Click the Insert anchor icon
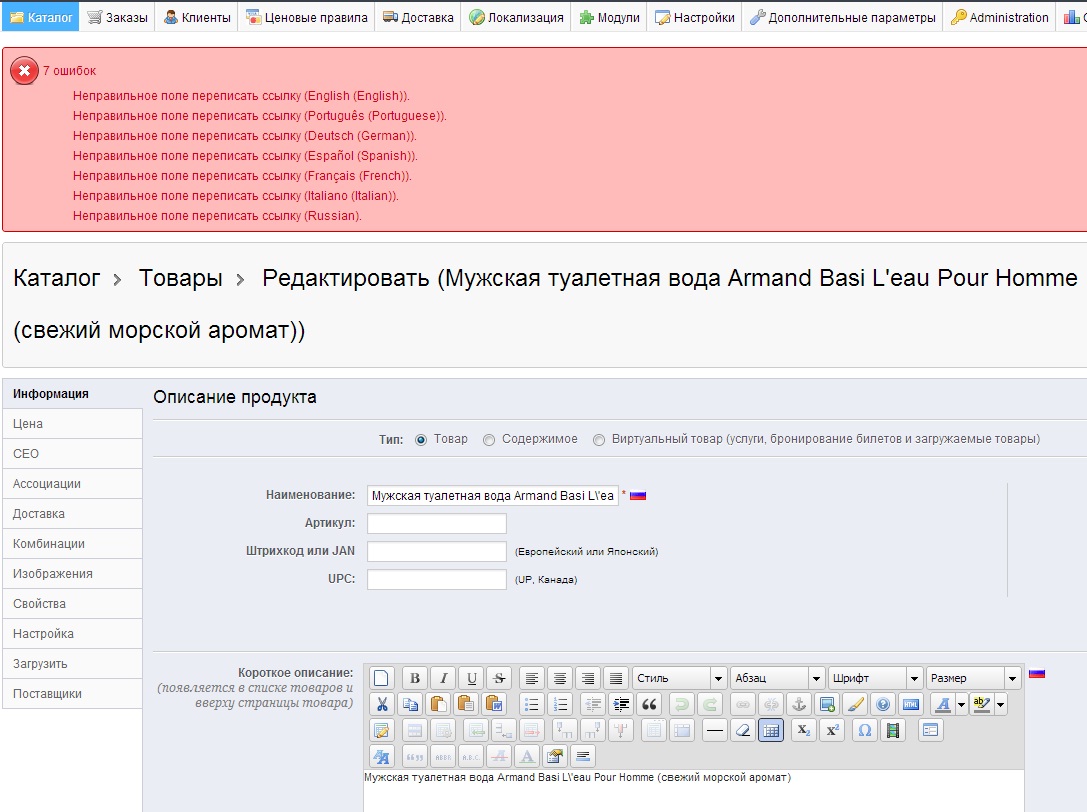 pos(799,705)
